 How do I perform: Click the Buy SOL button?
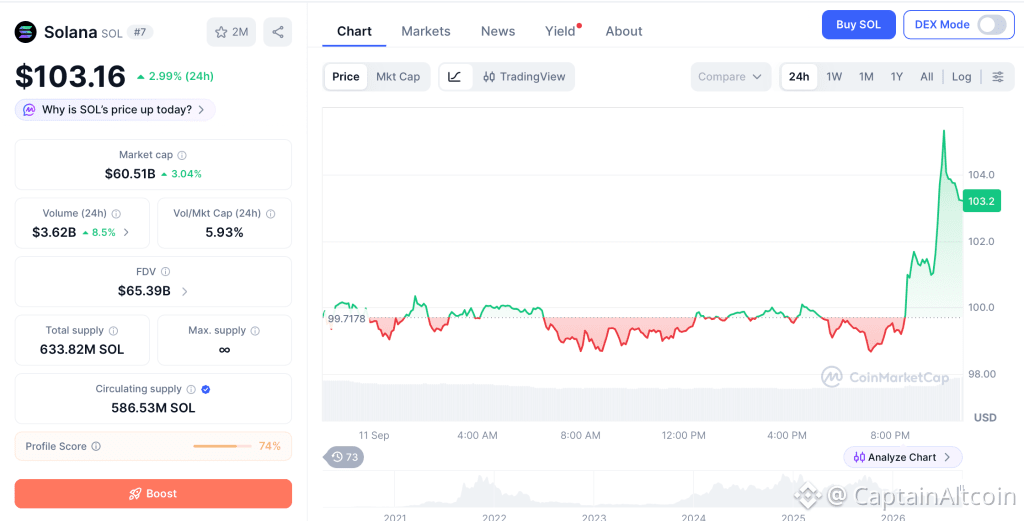pyautogui.click(x=858, y=25)
